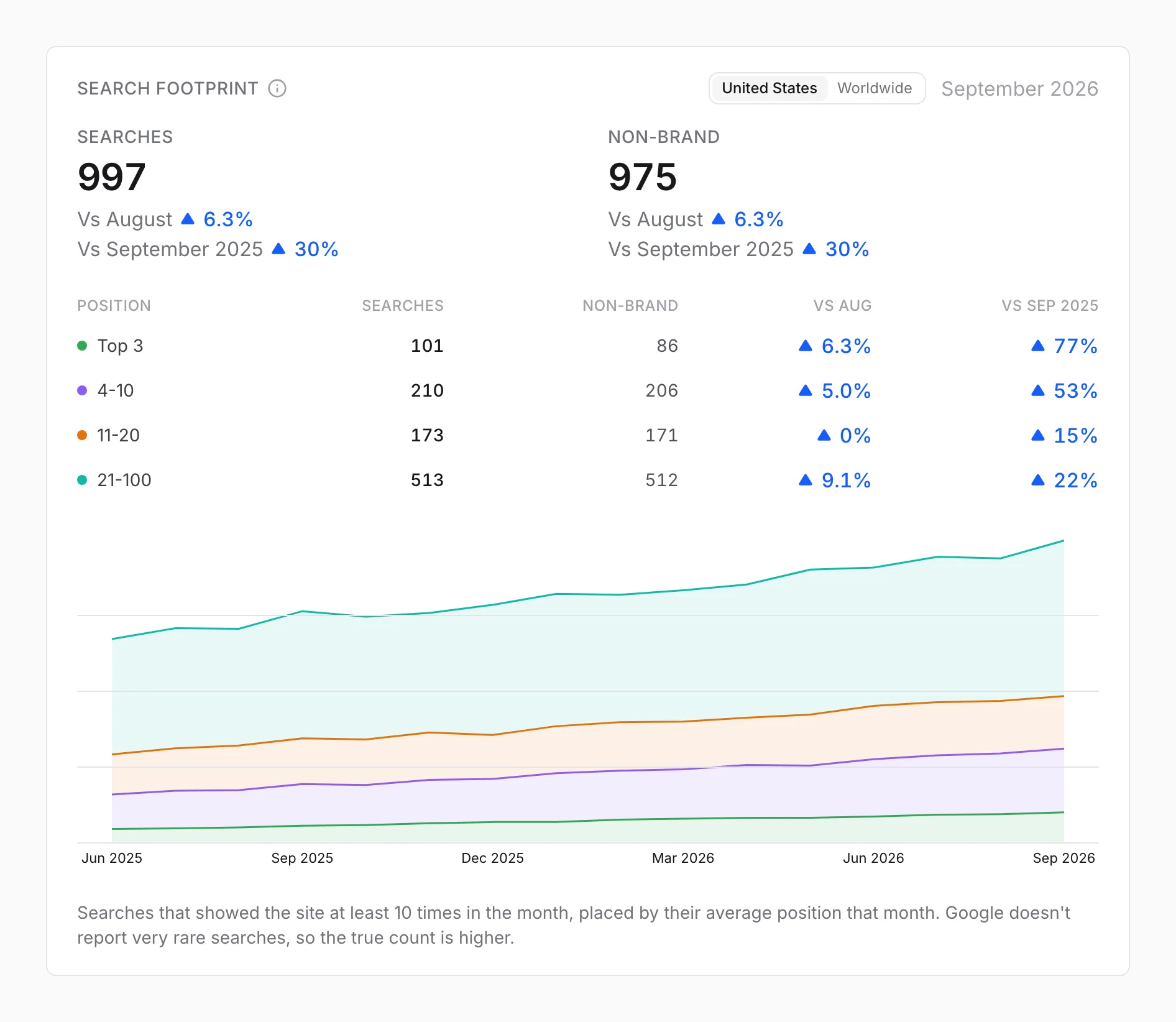Click the 5.0% vs Aug value
1176x1022 pixels.
(x=835, y=390)
